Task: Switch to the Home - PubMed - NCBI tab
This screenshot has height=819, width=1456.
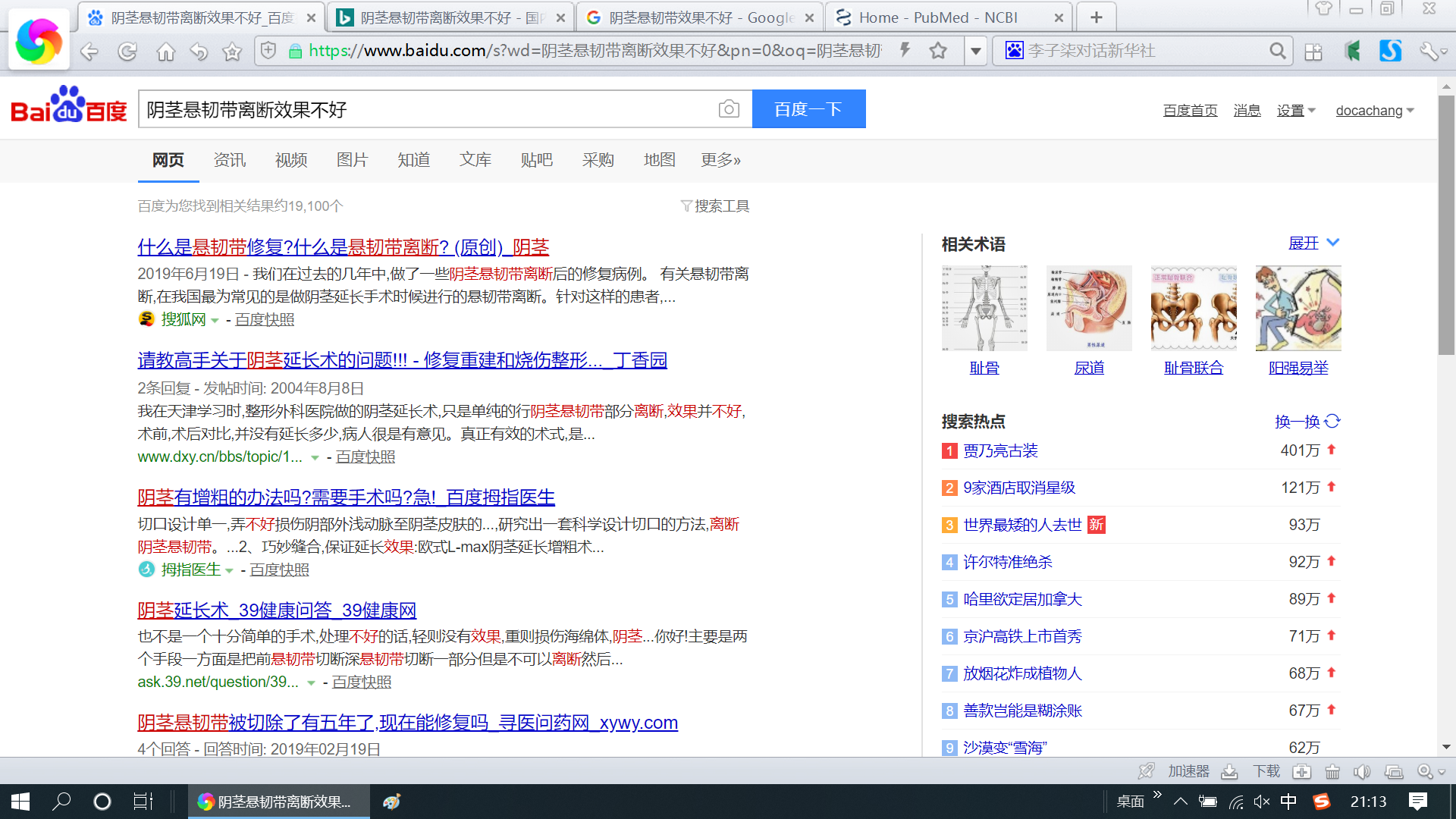Action: click(948, 17)
